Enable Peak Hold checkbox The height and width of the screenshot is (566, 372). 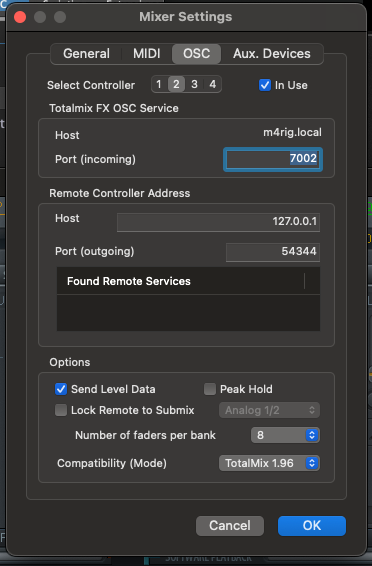(210, 389)
